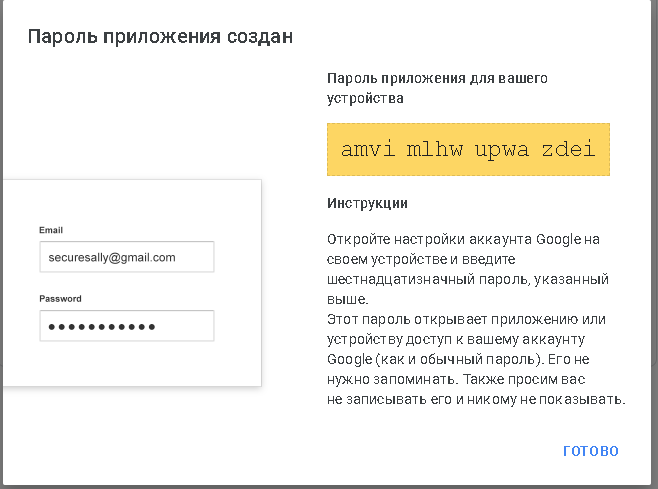Click the ГОТОВО button
The image size is (658, 489).
[590, 451]
